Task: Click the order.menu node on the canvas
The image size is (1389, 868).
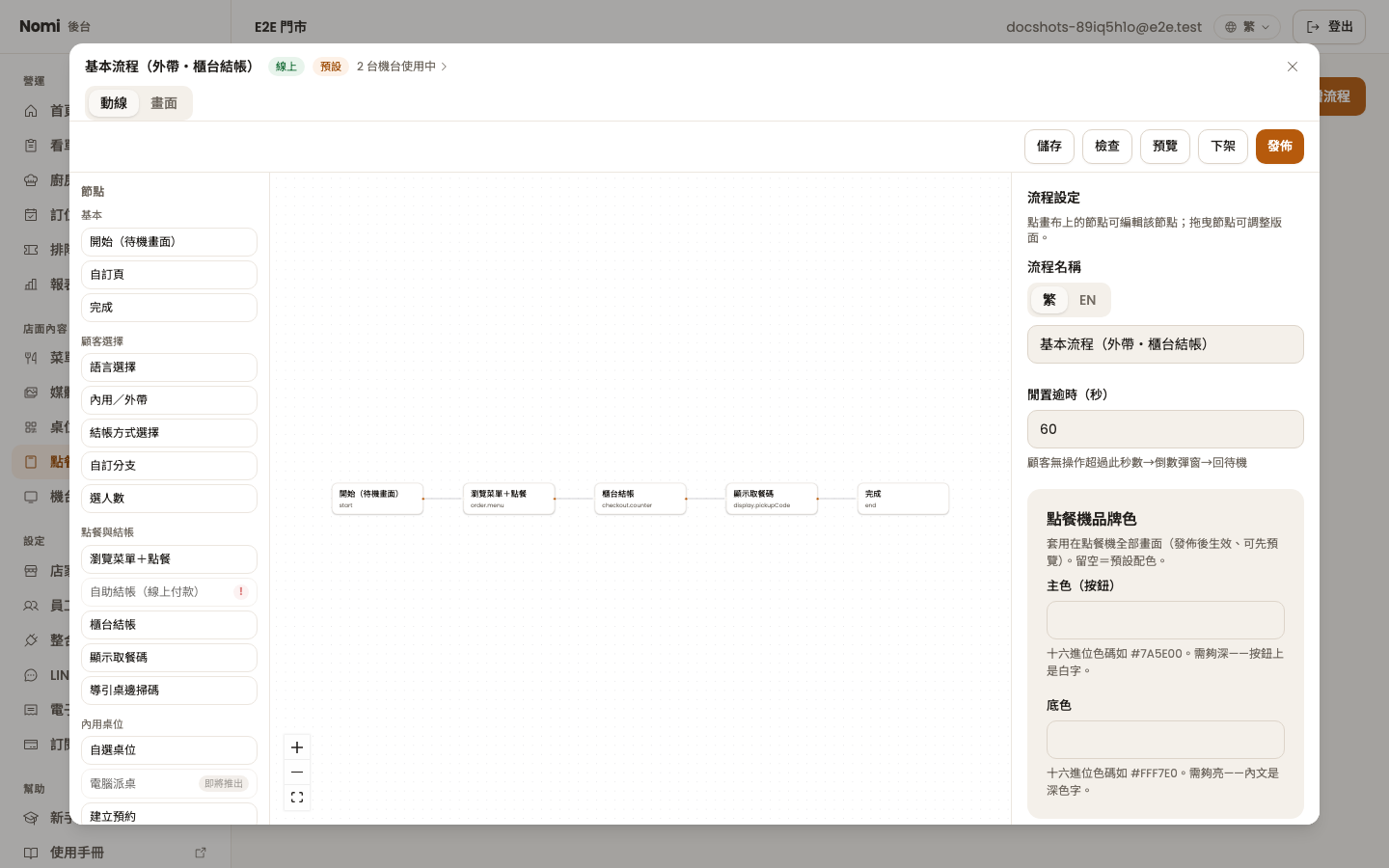Action: coord(509,499)
